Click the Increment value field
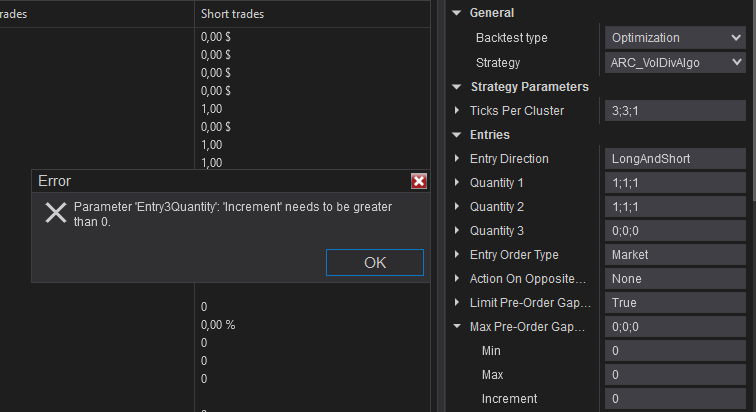The image size is (756, 412). pyautogui.click(x=675, y=399)
